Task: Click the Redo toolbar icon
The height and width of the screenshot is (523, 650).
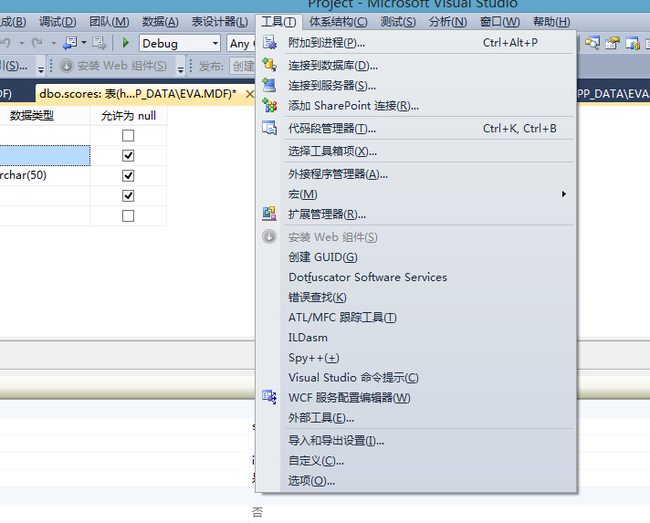Action: pyautogui.click(x=37, y=43)
